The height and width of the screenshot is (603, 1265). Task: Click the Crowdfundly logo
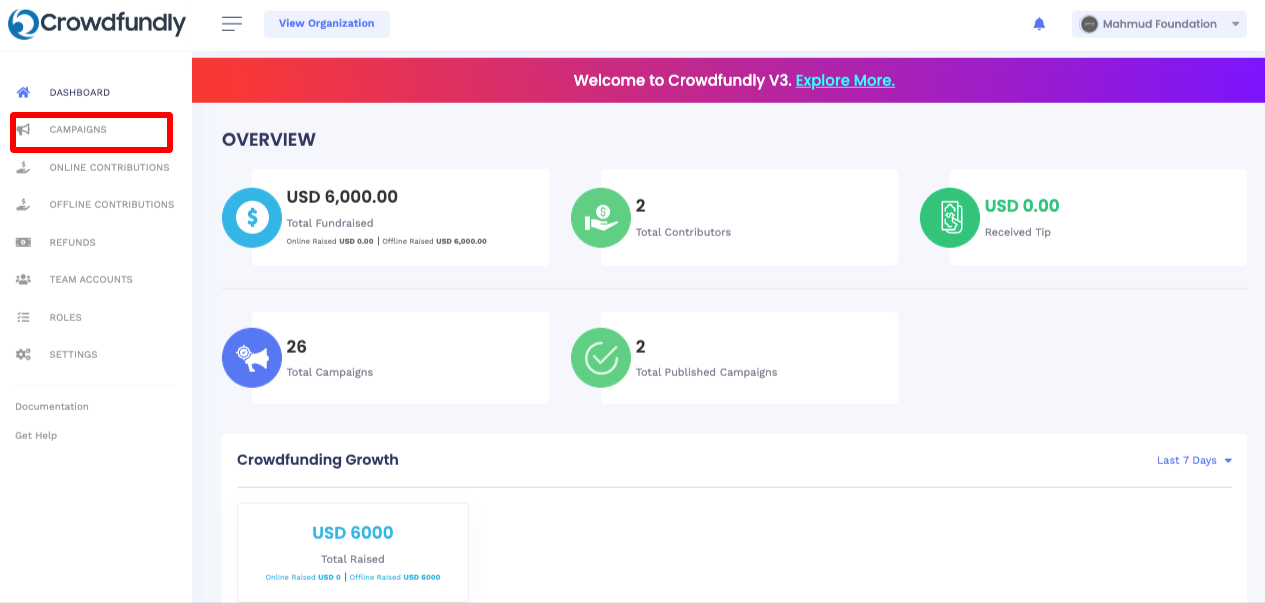(x=97, y=24)
